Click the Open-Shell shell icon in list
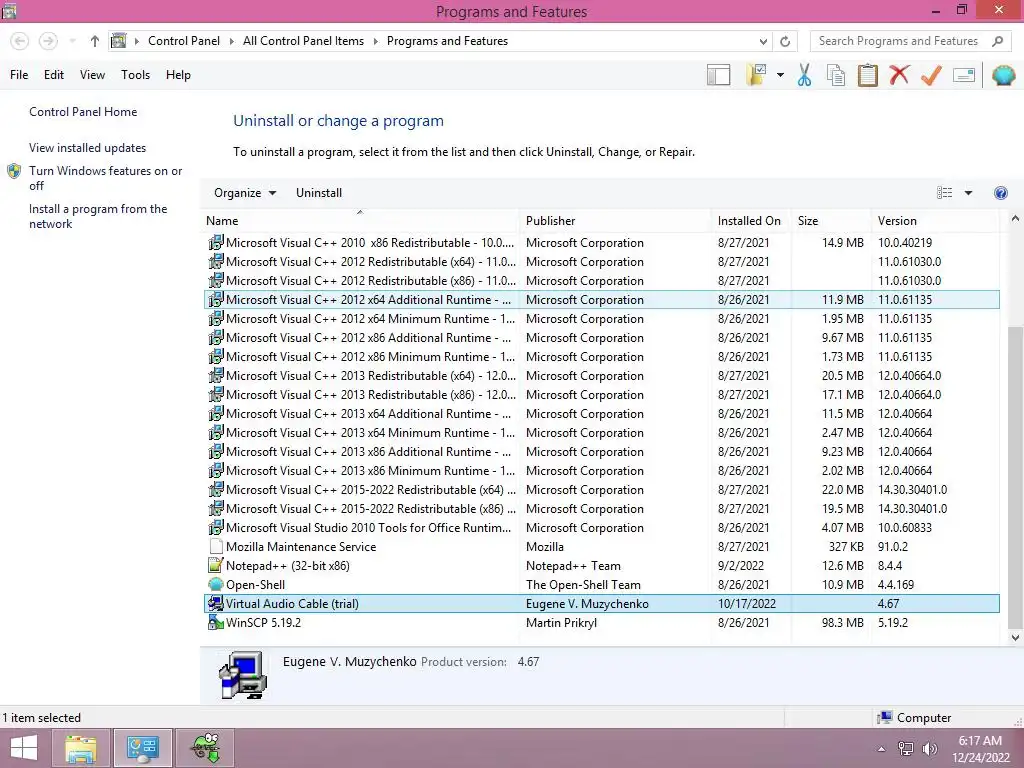This screenshot has width=1024, height=768. (x=216, y=584)
